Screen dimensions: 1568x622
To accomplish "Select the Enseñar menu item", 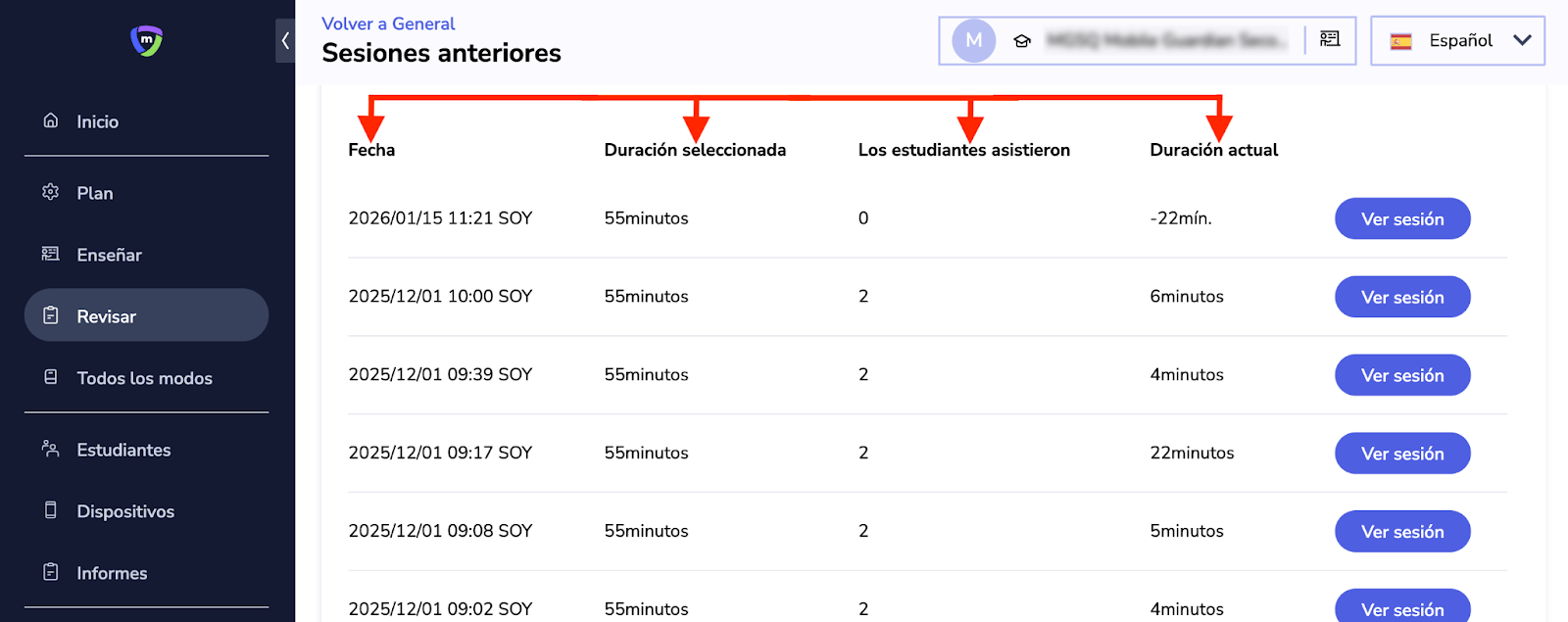I will [109, 255].
